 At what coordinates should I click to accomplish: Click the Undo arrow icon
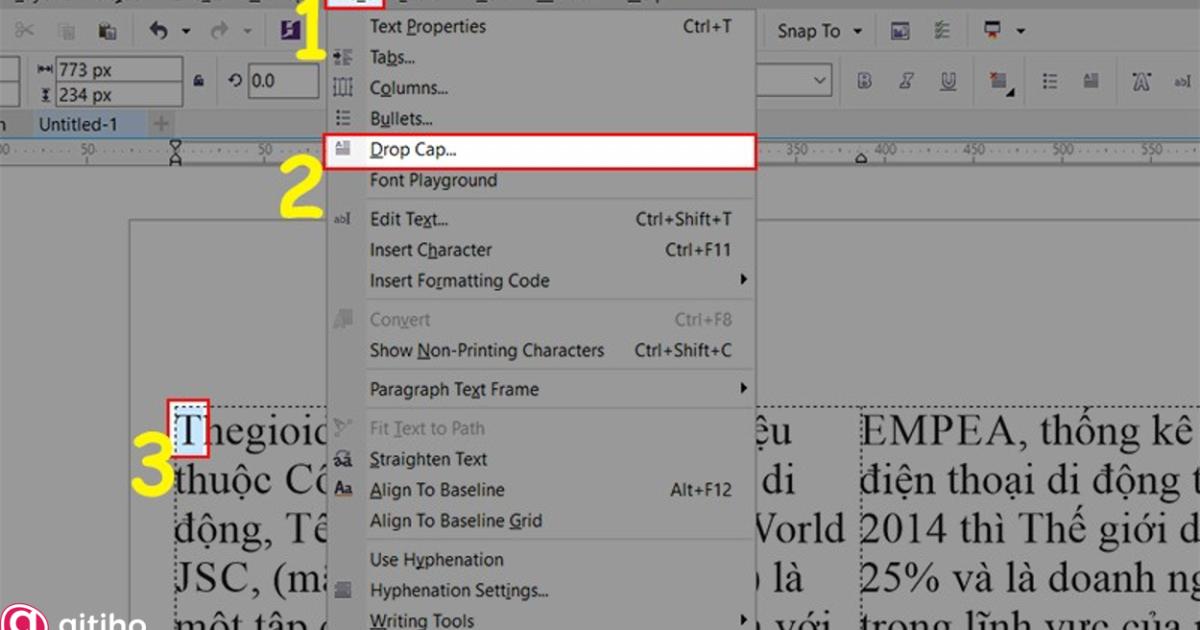(x=160, y=30)
